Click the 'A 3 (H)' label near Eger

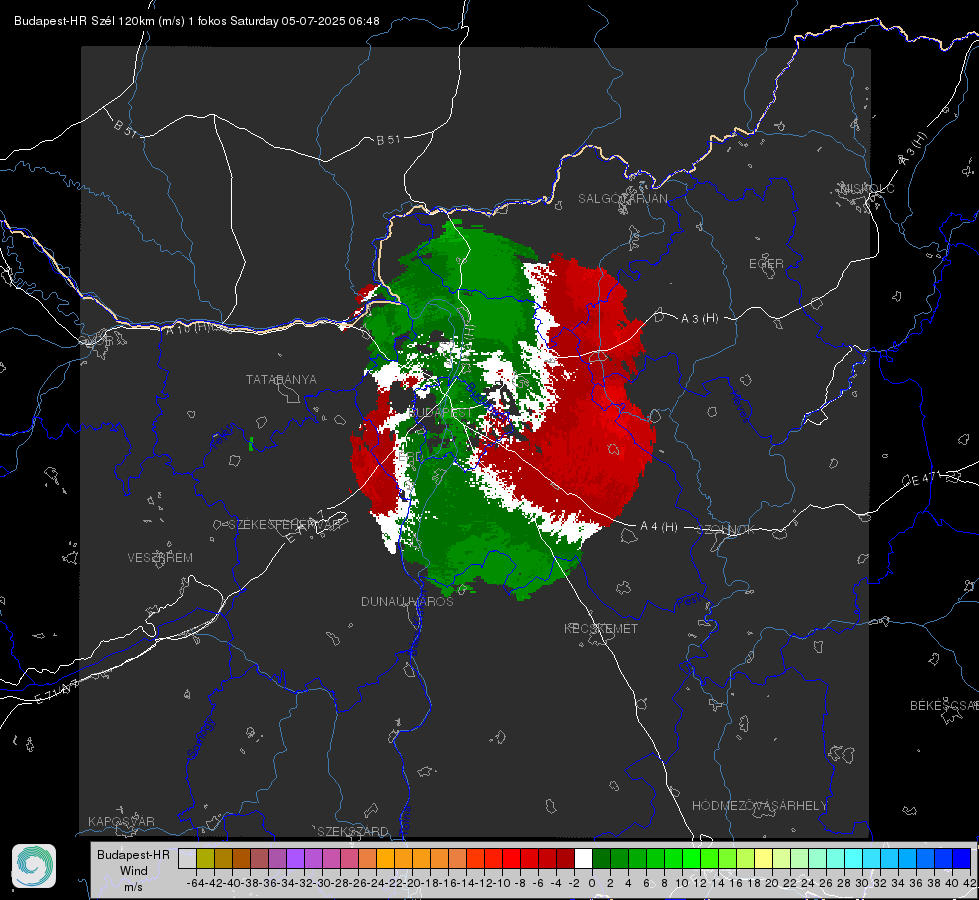click(699, 319)
